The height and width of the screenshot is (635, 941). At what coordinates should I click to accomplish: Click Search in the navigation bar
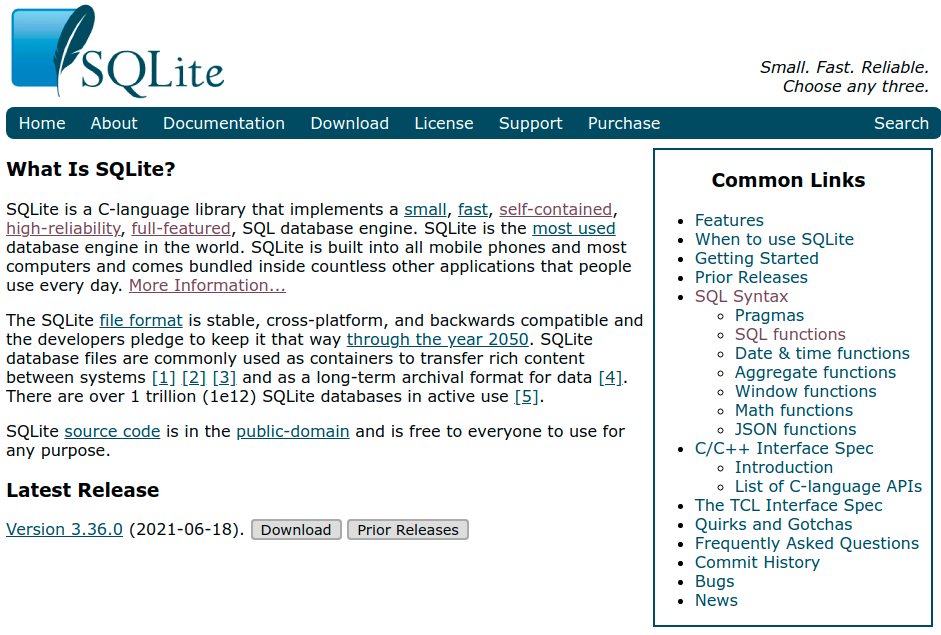(901, 123)
